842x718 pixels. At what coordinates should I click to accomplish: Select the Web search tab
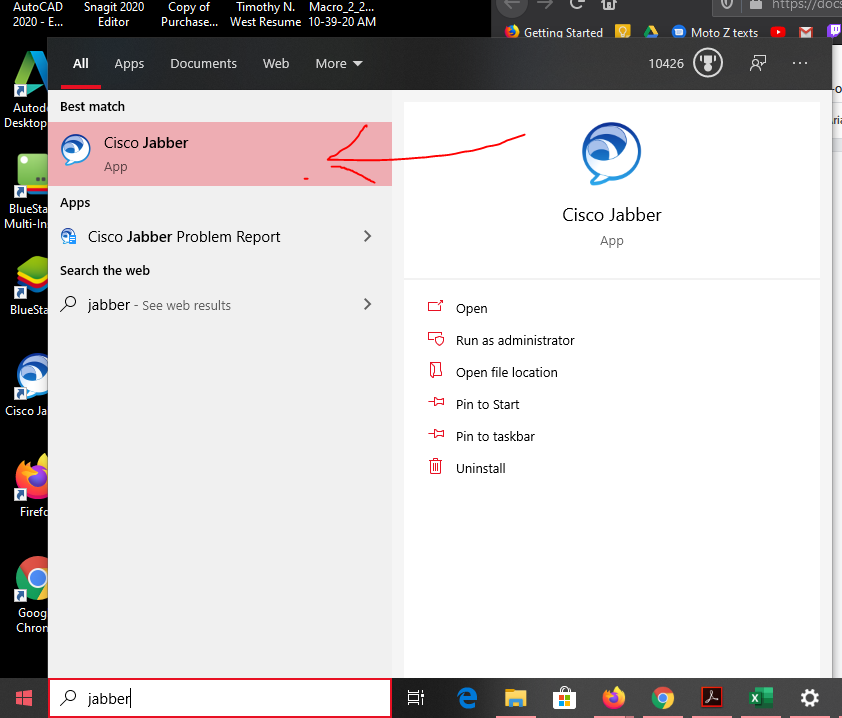pyautogui.click(x=276, y=63)
